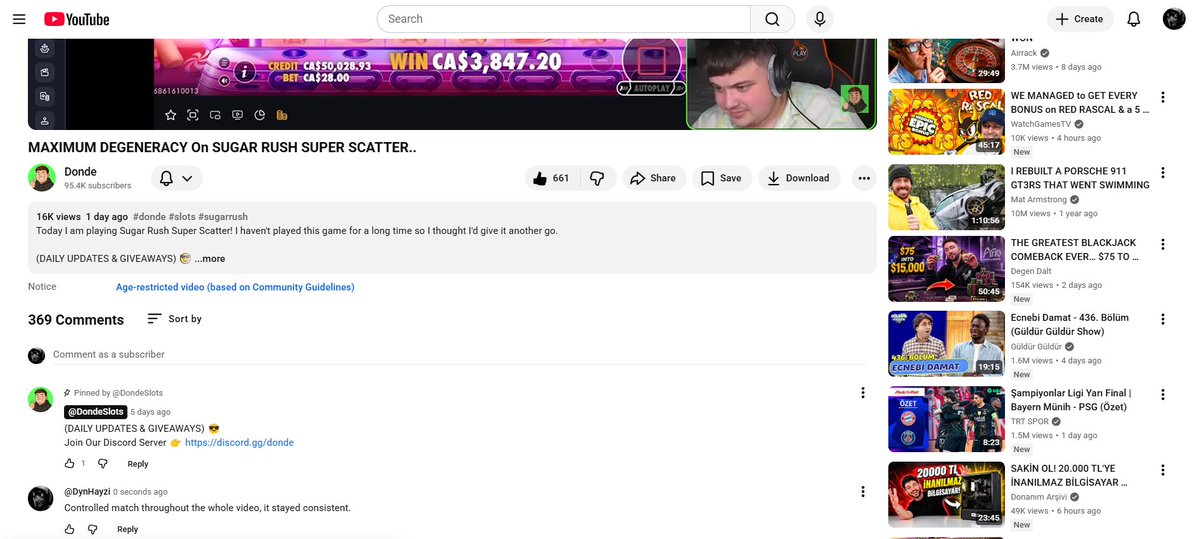
Task: Save video to a playlist
Action: pyautogui.click(x=722, y=178)
